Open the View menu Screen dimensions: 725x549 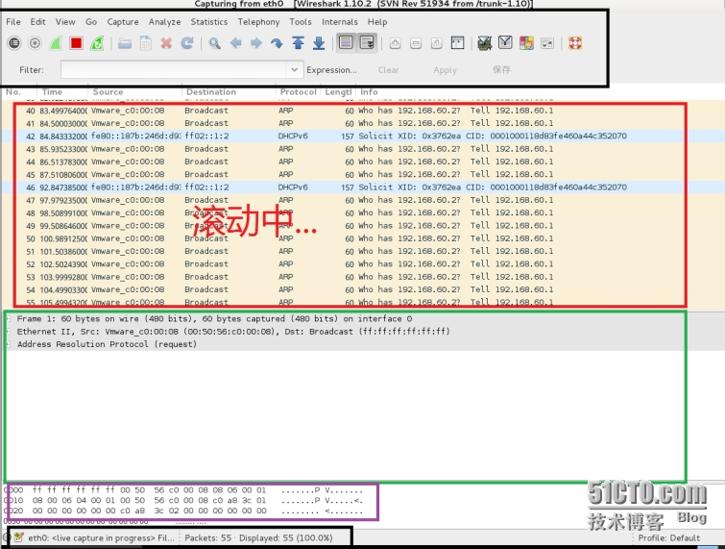click(65, 22)
